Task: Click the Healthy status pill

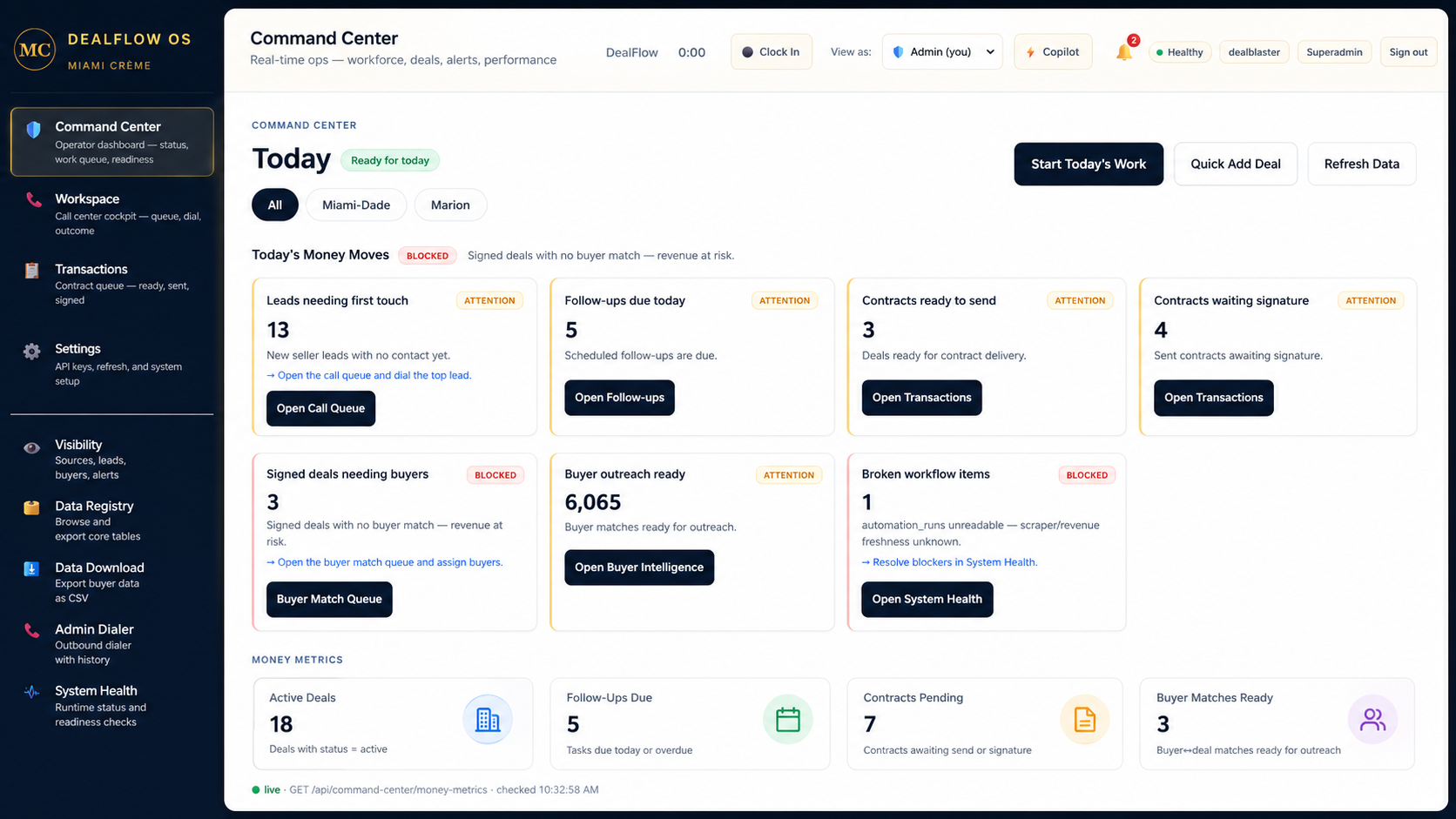Action: pos(1180,52)
